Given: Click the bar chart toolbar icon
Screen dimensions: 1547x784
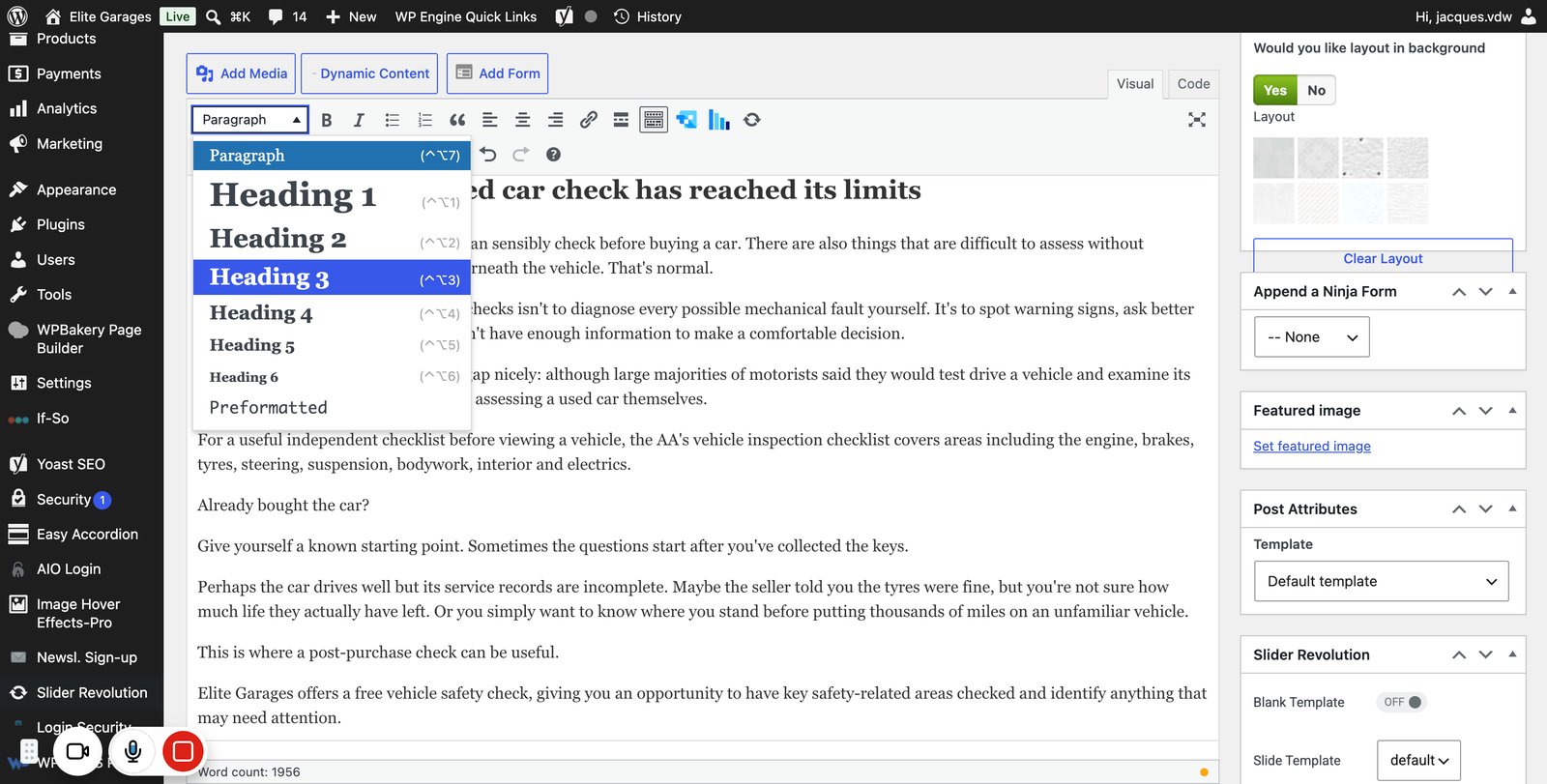Looking at the screenshot, I should [x=718, y=120].
